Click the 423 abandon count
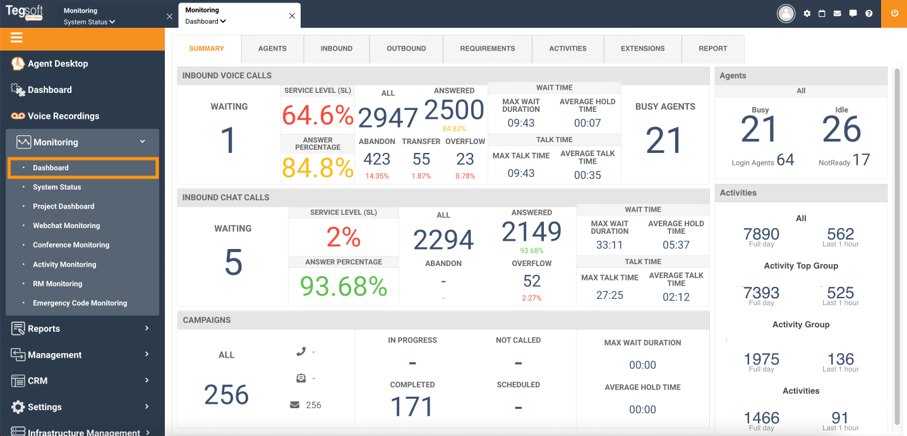The width and height of the screenshot is (907, 436). point(377,159)
